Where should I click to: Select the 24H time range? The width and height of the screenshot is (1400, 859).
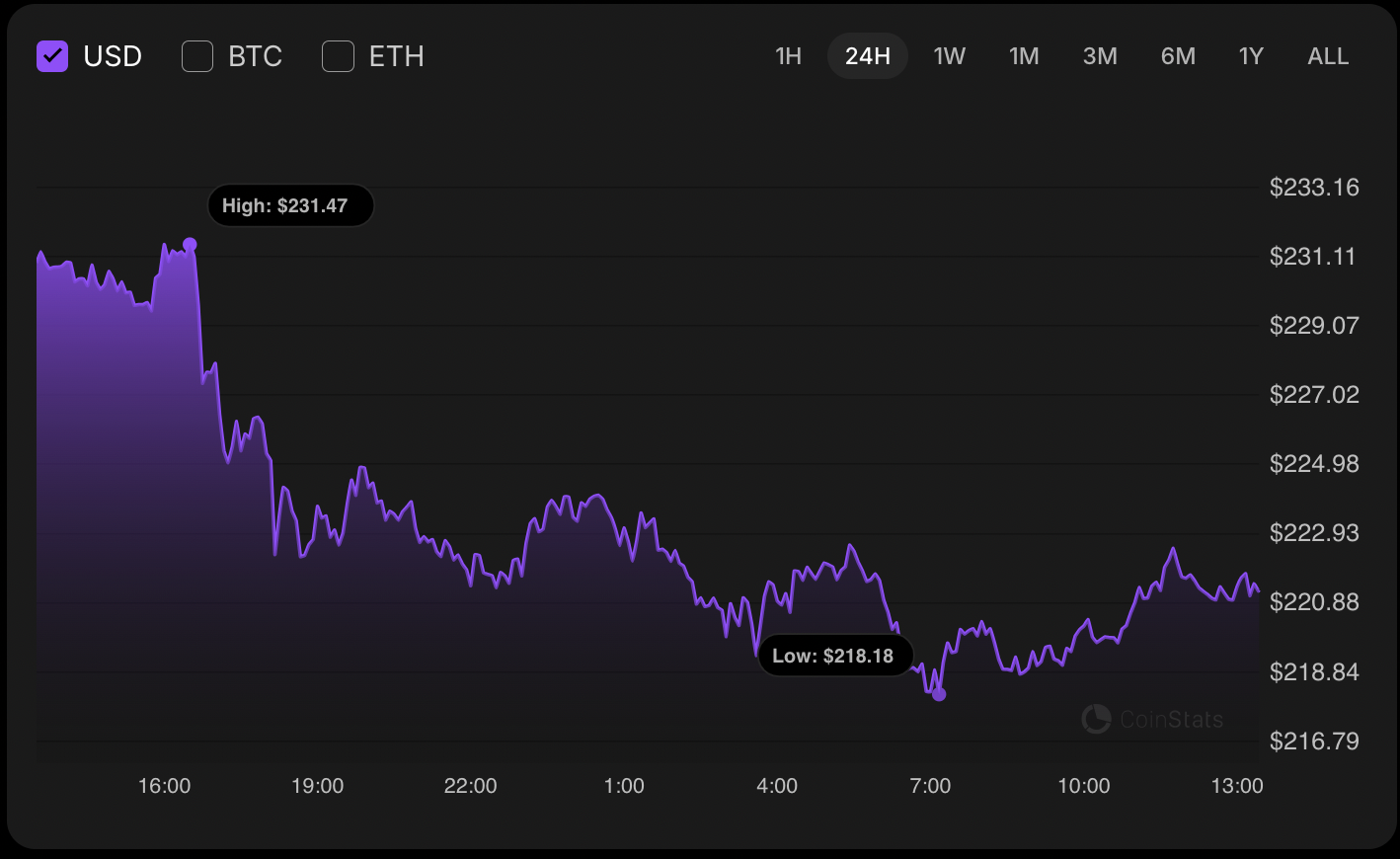pyautogui.click(x=868, y=56)
